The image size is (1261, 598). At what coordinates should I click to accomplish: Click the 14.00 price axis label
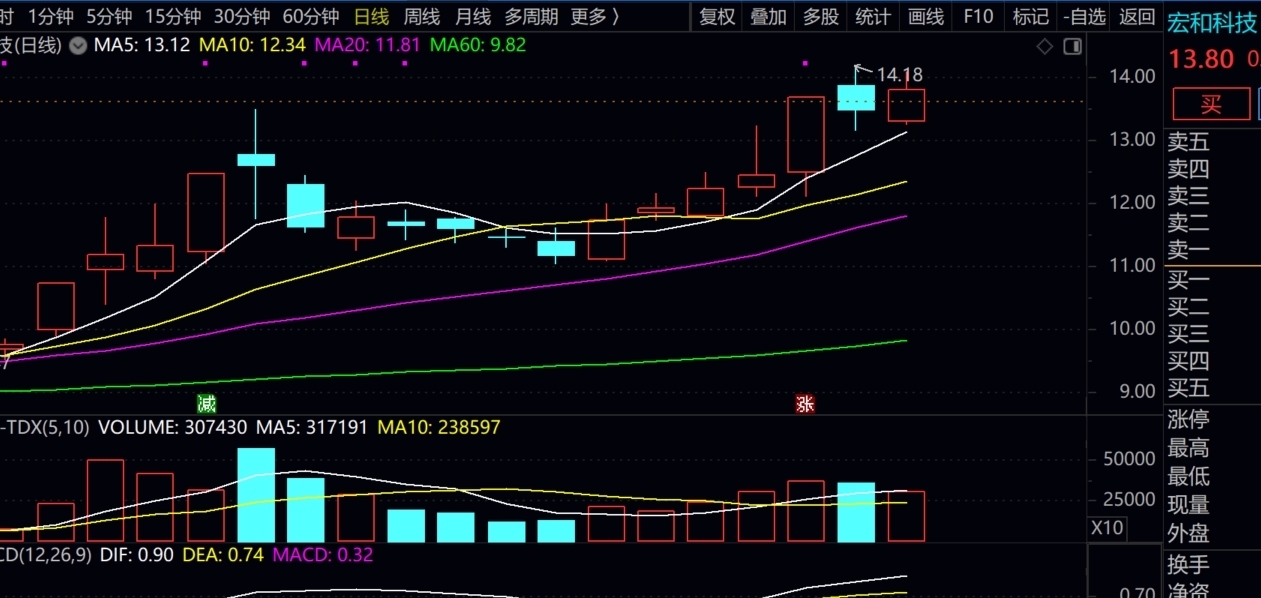click(x=1131, y=76)
